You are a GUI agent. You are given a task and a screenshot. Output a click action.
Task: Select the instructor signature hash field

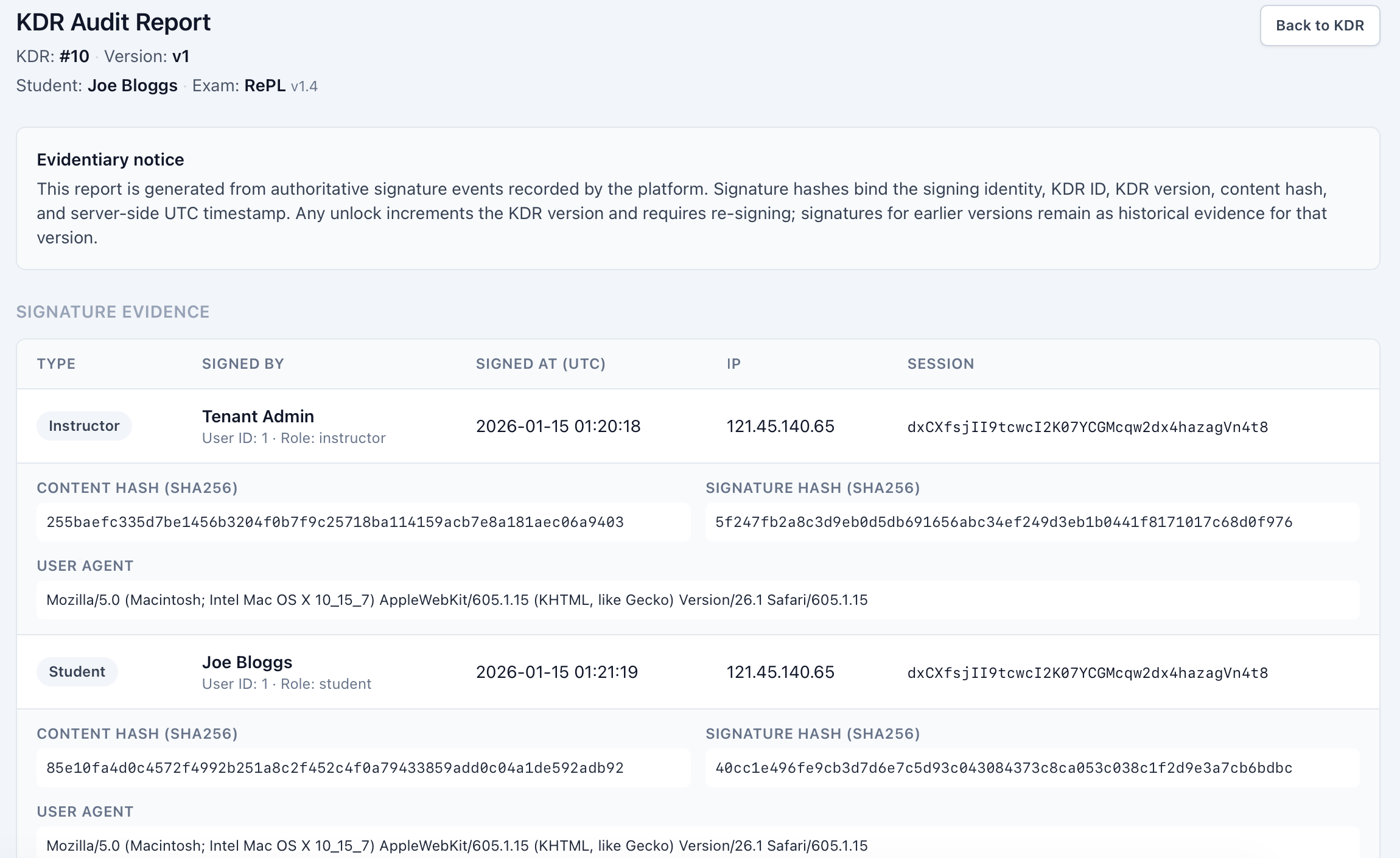1031,522
